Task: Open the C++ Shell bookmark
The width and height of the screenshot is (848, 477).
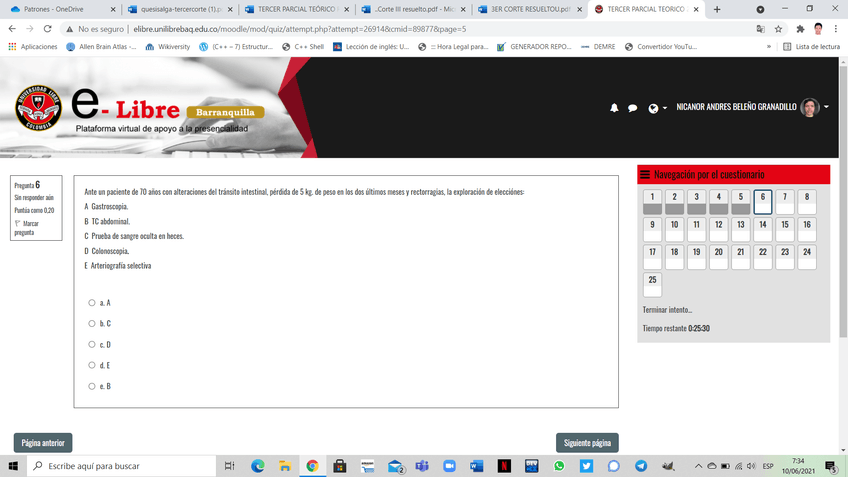Action: [302, 47]
